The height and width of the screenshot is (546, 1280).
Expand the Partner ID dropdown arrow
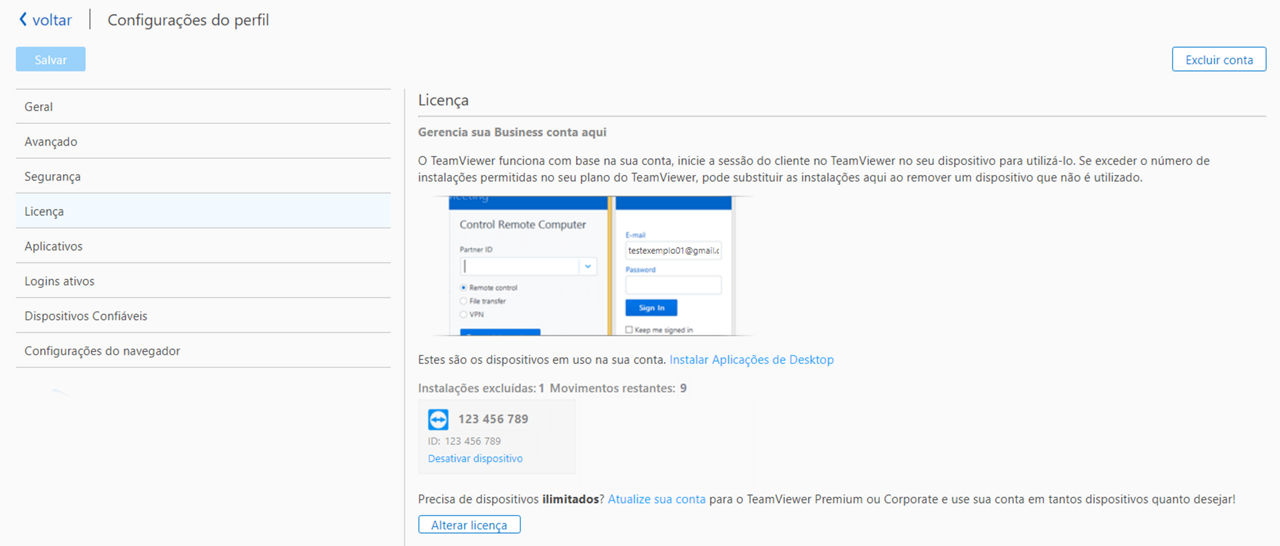pos(587,267)
